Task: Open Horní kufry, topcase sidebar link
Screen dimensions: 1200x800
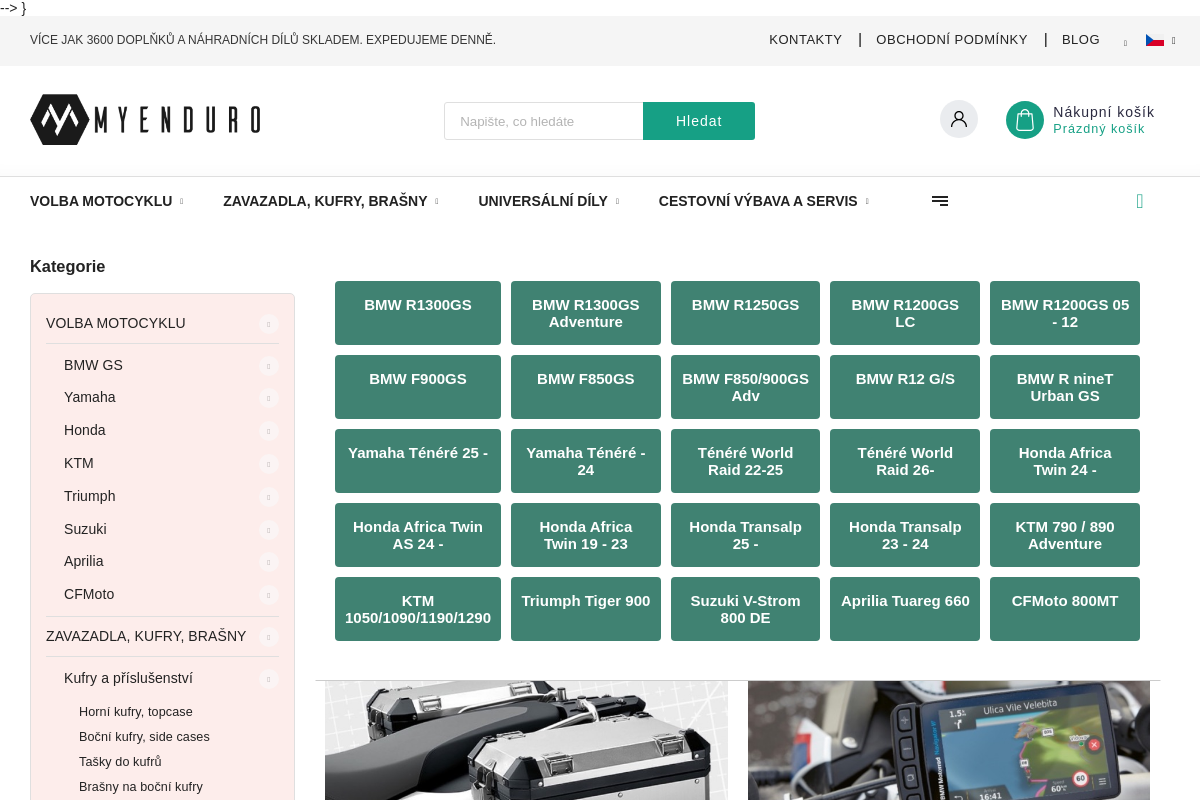Action: tap(136, 712)
